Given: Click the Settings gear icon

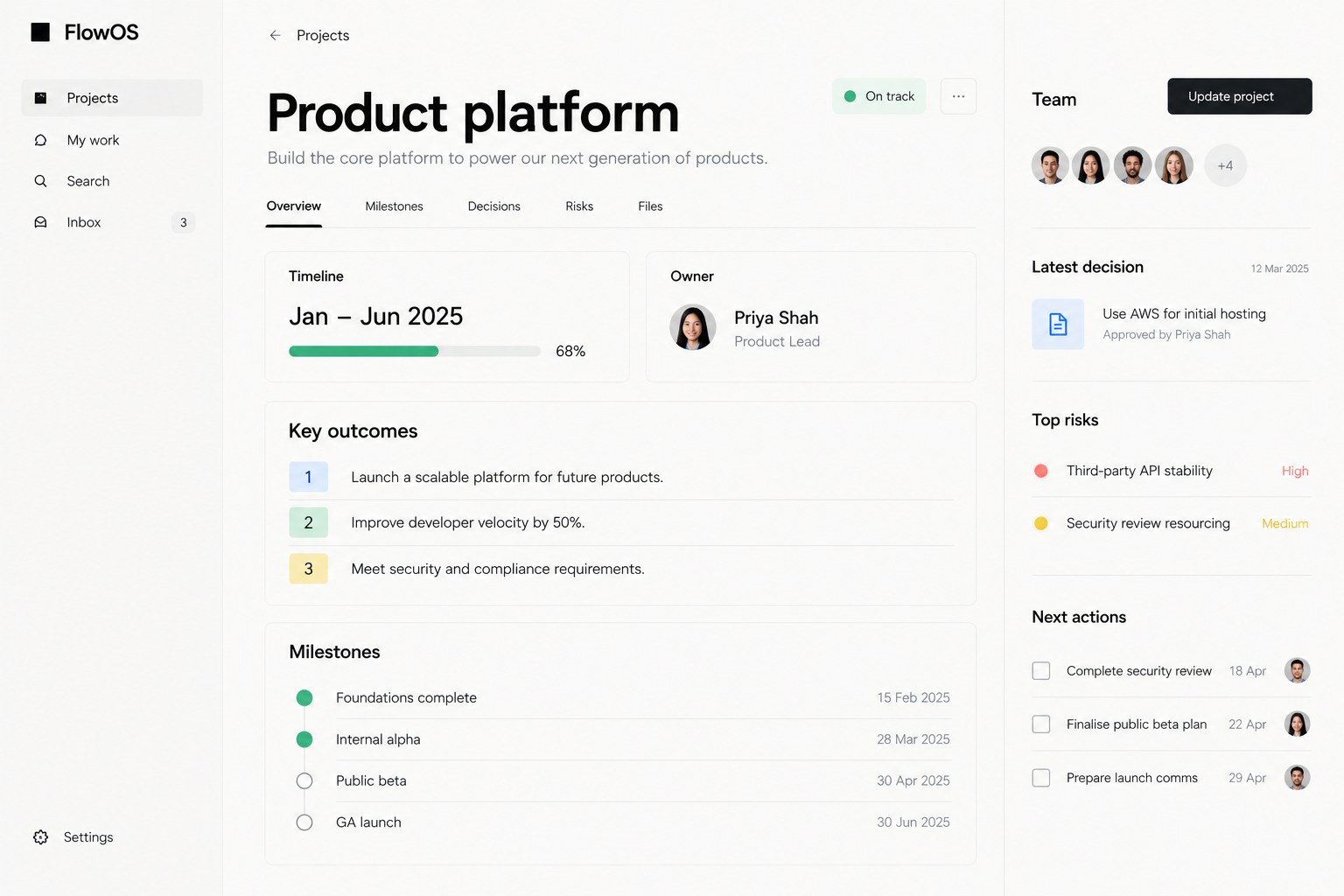Looking at the screenshot, I should pyautogui.click(x=40, y=837).
